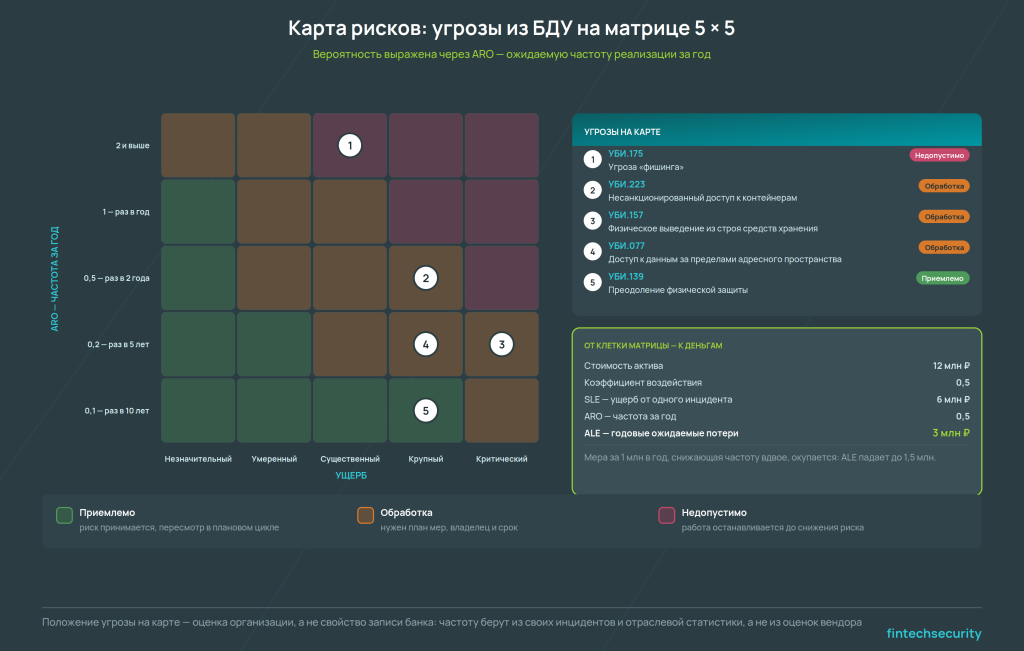Click legend text 'нужен план мер, владелец и срок'
The height and width of the screenshot is (651, 1024).
click(x=449, y=528)
